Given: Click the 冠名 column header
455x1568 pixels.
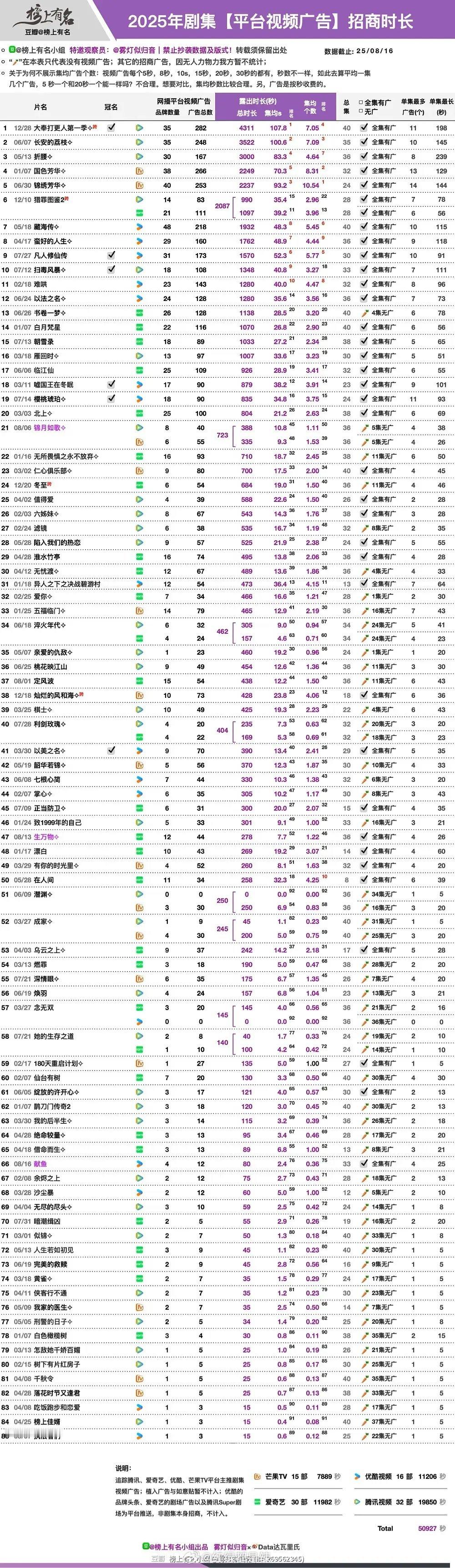Looking at the screenshot, I should (111, 107).
